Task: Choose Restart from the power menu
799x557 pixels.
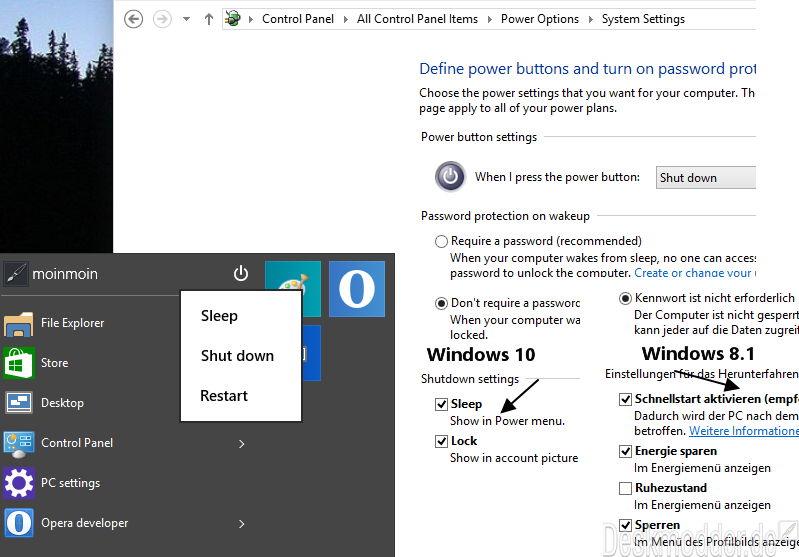Action: [224, 395]
